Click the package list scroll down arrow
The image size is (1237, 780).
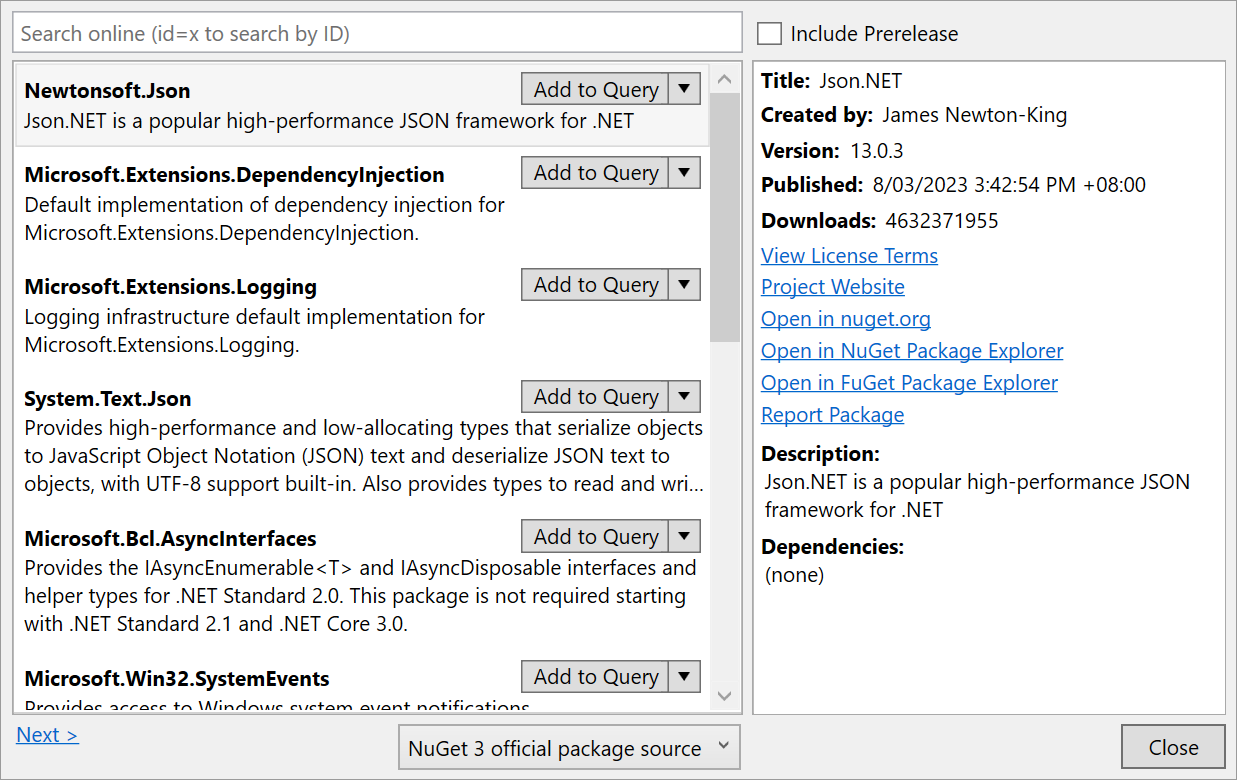[x=725, y=696]
